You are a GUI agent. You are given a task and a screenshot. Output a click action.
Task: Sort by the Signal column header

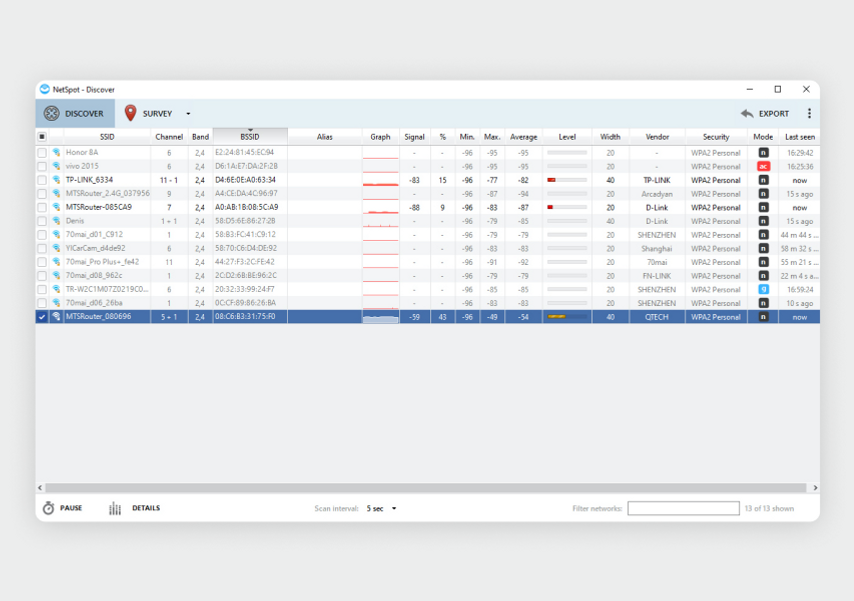[x=414, y=137]
